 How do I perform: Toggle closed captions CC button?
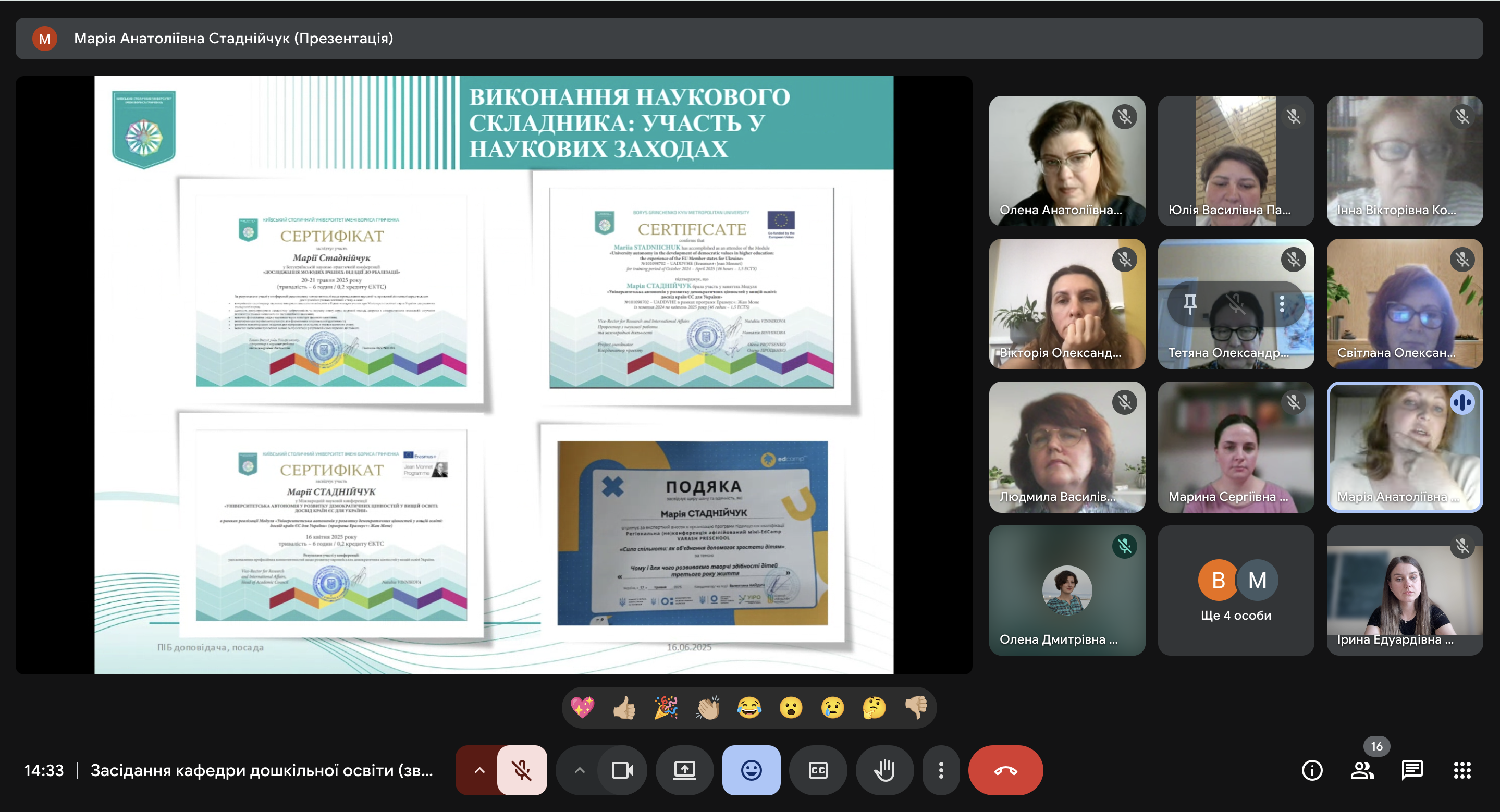click(818, 770)
